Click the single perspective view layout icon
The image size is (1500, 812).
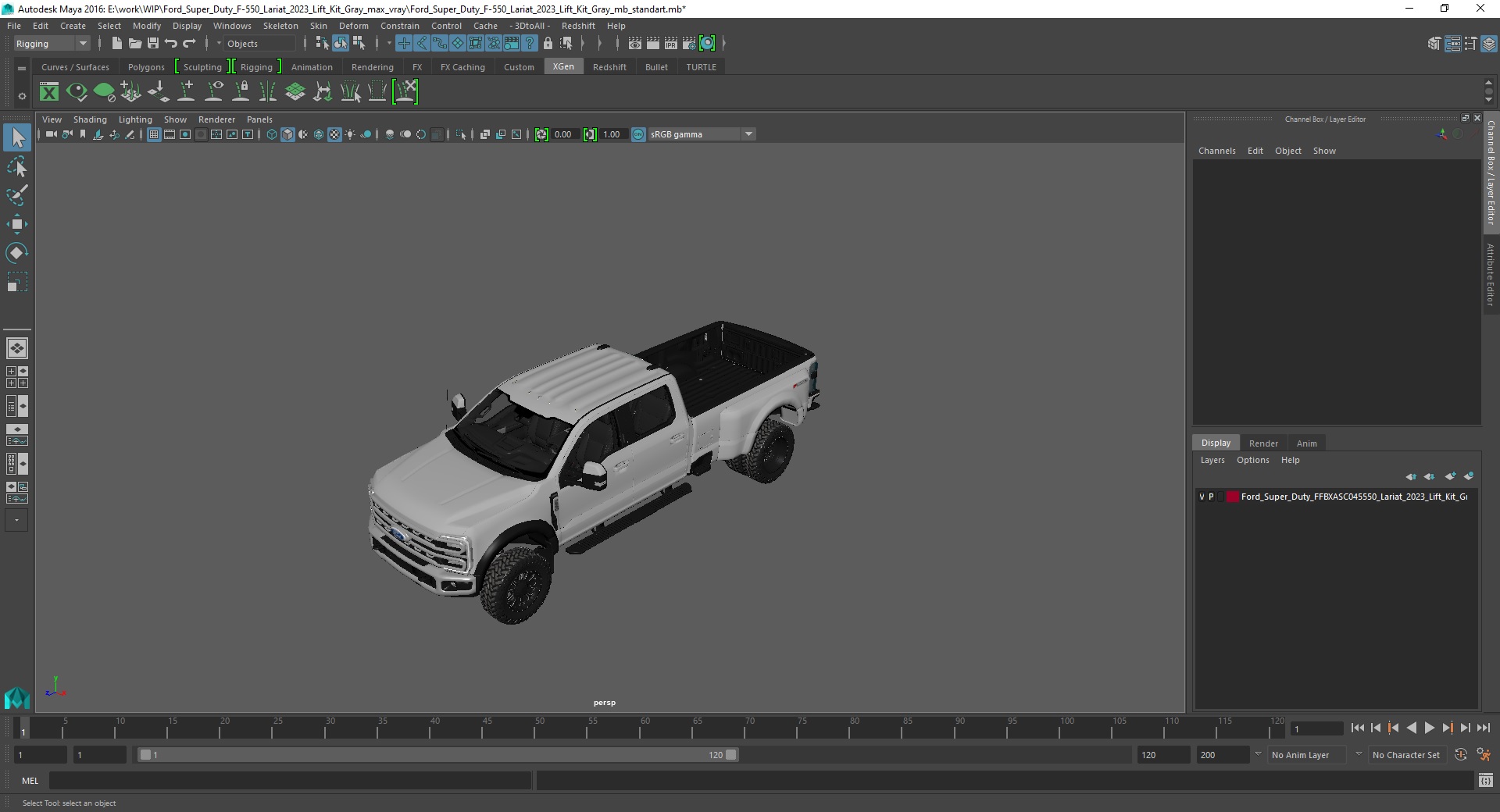pyautogui.click(x=17, y=348)
